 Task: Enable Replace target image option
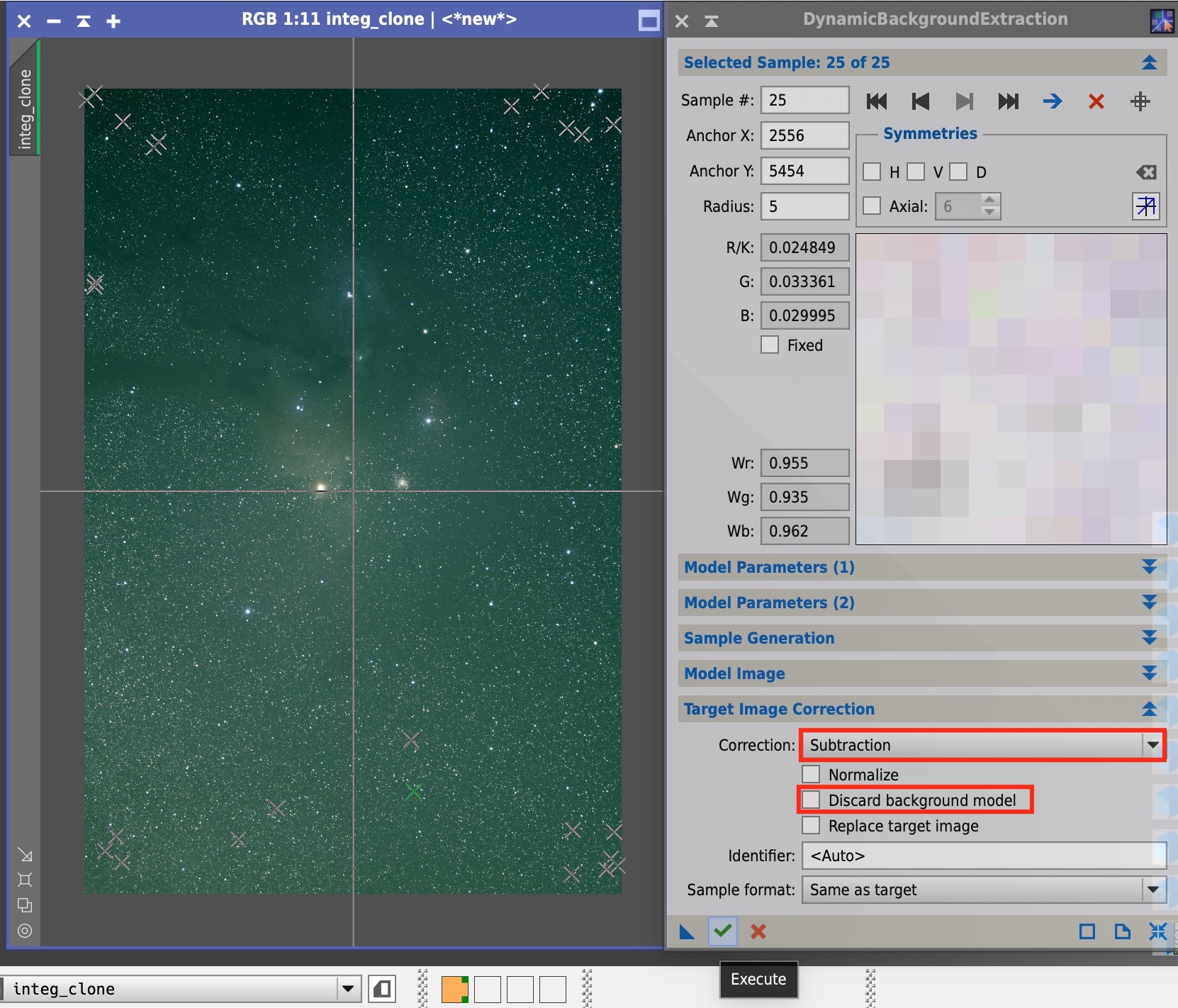pyautogui.click(x=811, y=826)
